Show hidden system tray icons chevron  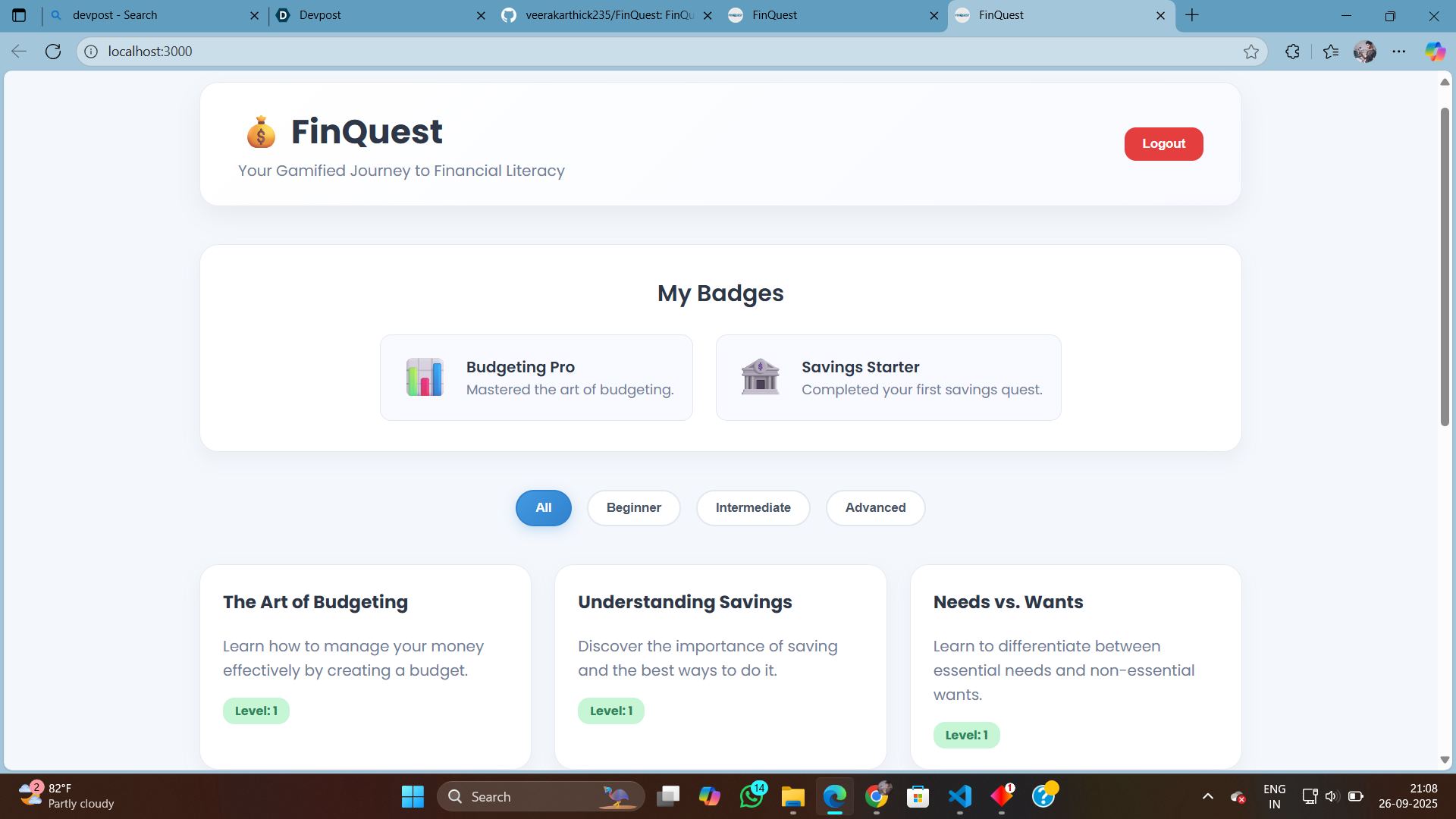[x=1208, y=796]
